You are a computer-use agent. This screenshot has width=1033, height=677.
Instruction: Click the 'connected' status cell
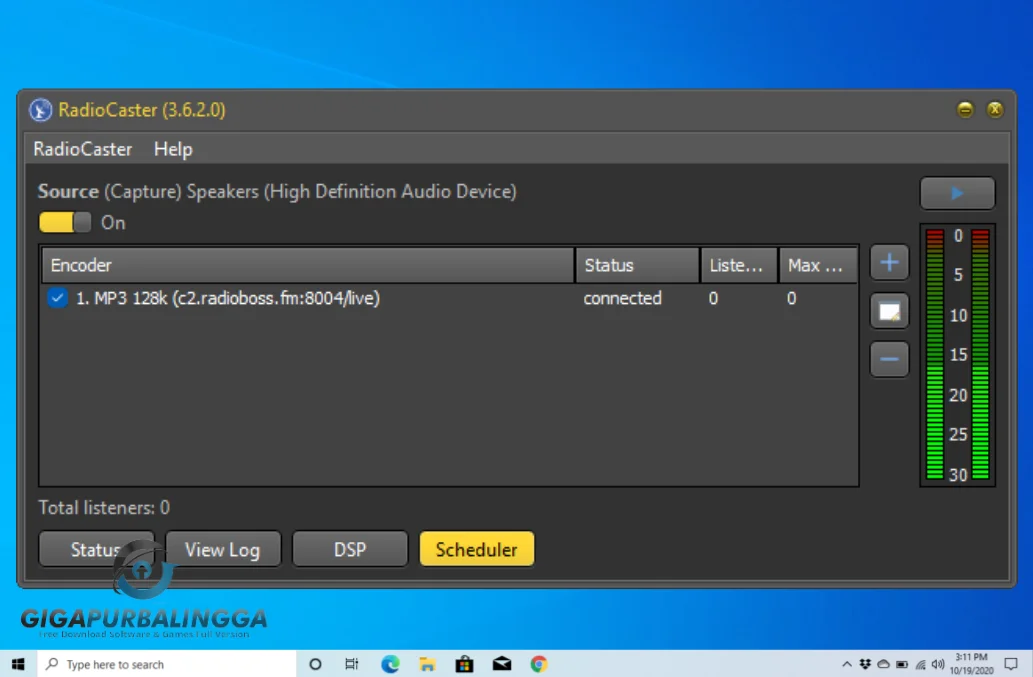(x=622, y=298)
